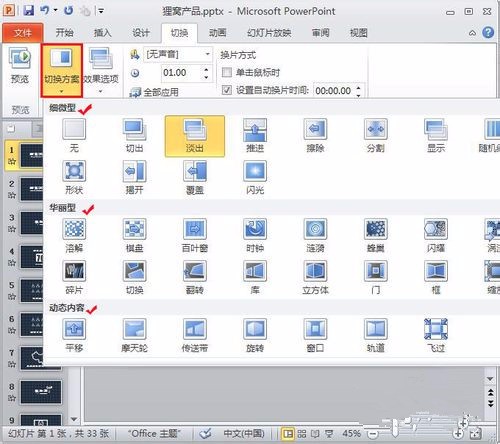Image resolution: width=500 pixels, height=444 pixels.
Task: Collapse the ribbon with the caret button
Action: pos(472,33)
